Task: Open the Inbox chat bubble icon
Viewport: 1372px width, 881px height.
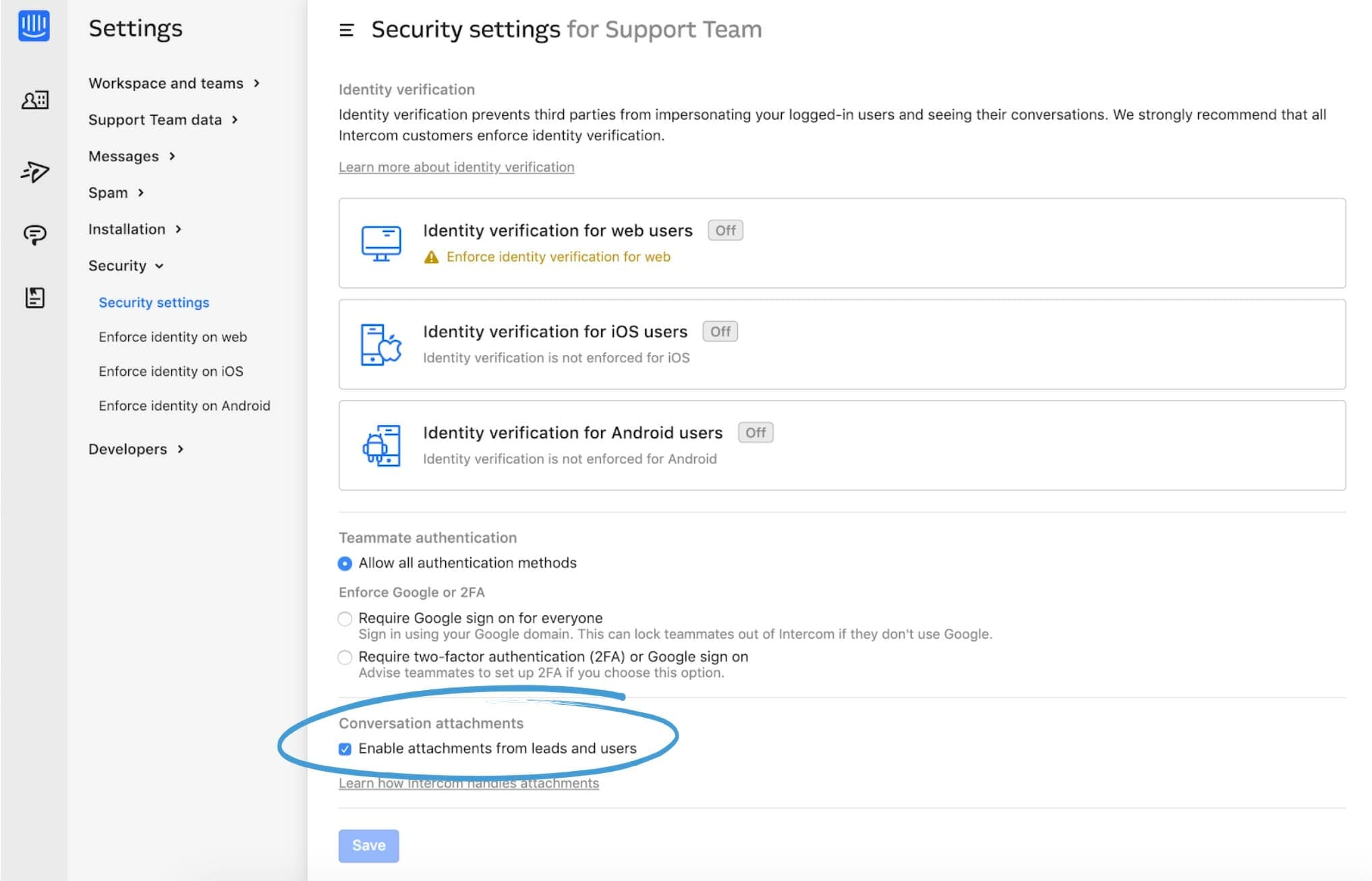Action: click(x=34, y=235)
